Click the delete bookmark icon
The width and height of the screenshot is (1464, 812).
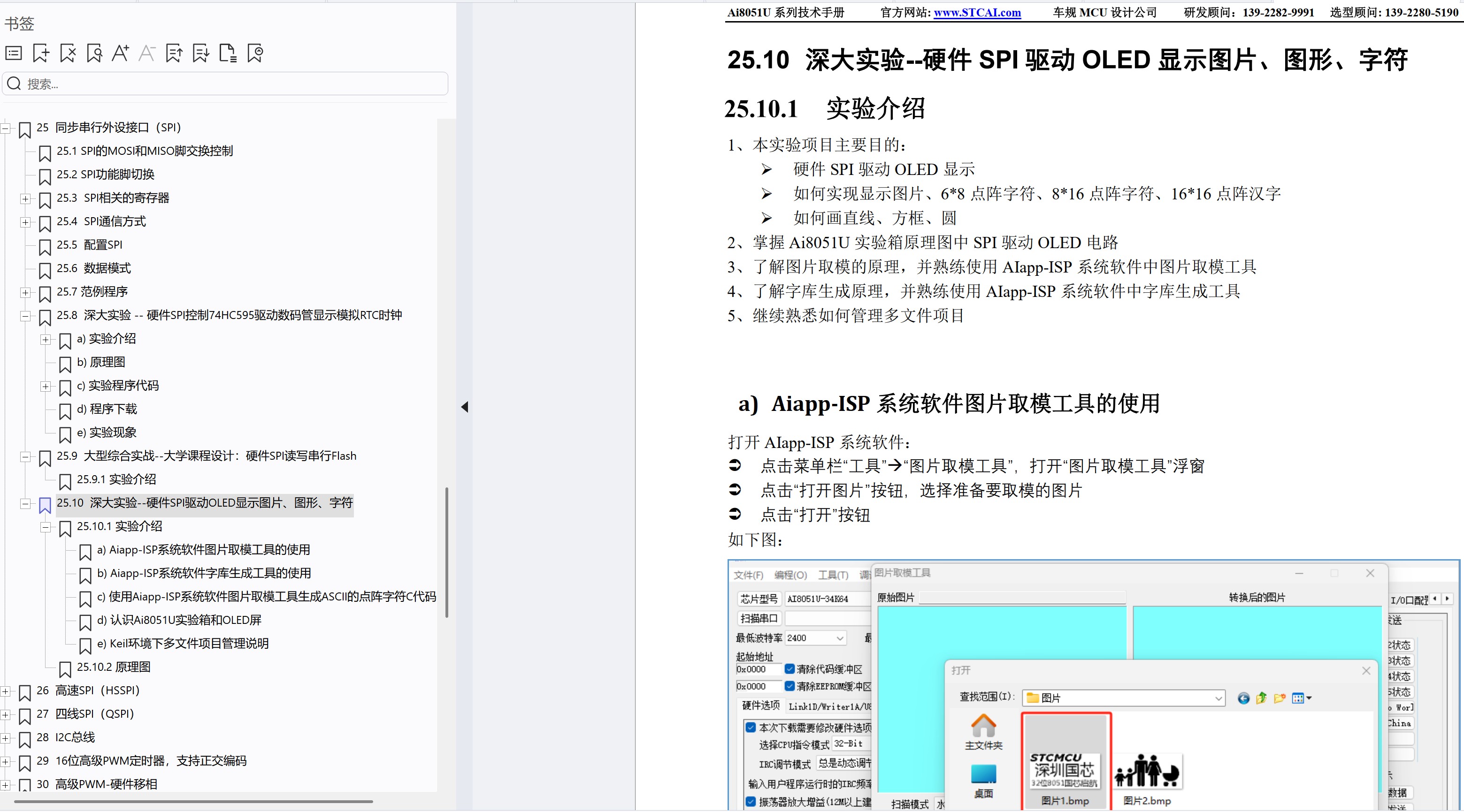pyautogui.click(x=68, y=53)
